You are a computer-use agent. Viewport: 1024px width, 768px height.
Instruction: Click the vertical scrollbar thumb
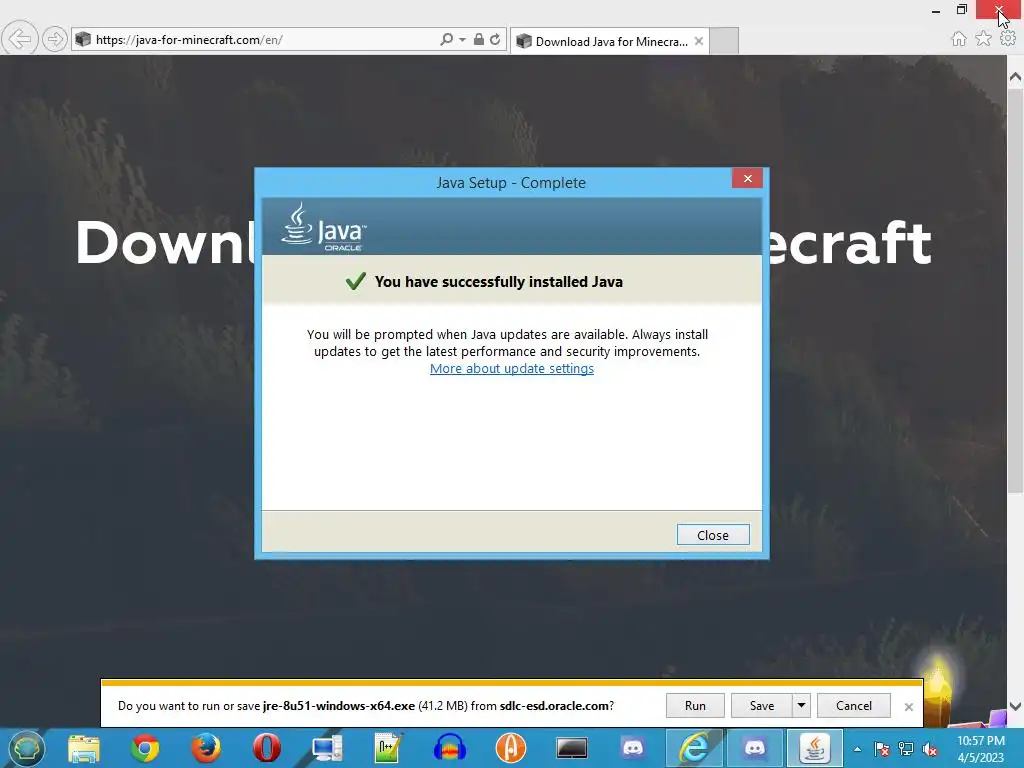click(x=1015, y=291)
